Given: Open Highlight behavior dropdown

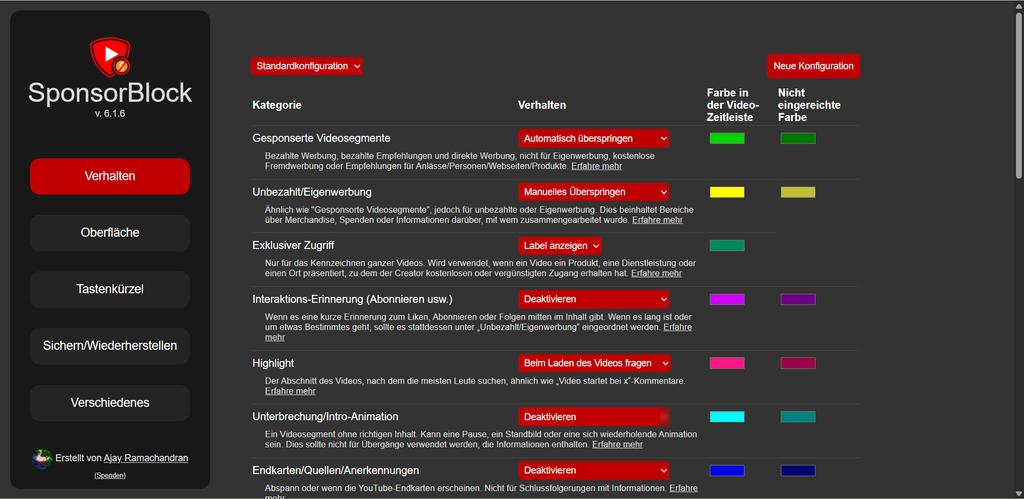Looking at the screenshot, I should click(594, 363).
